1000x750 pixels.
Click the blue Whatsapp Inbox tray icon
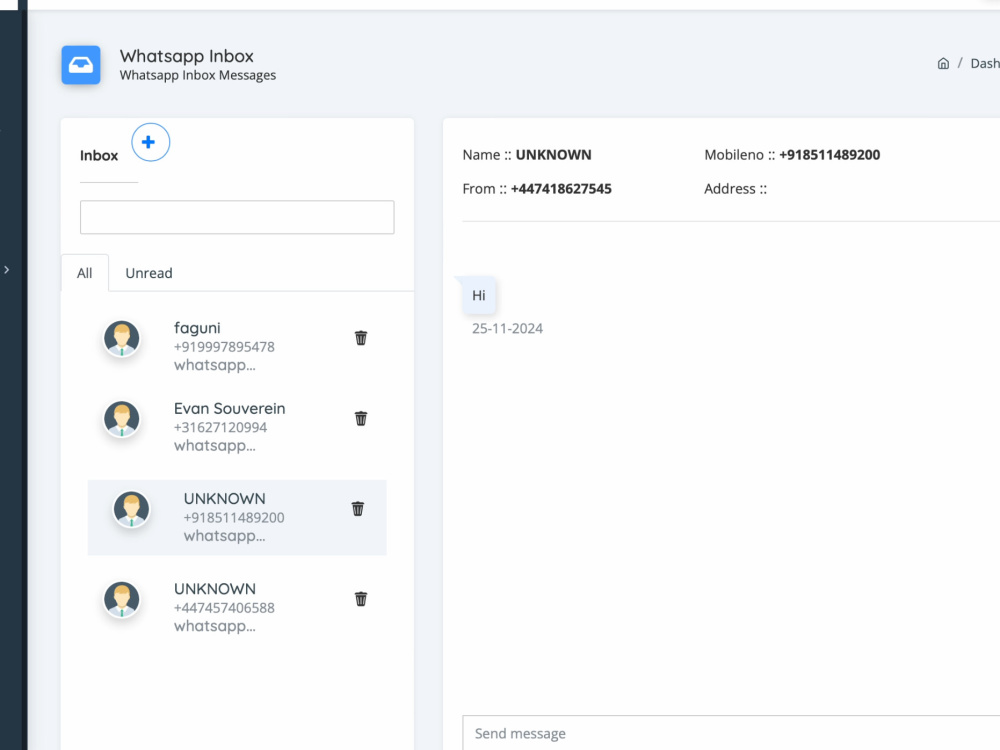[x=80, y=65]
